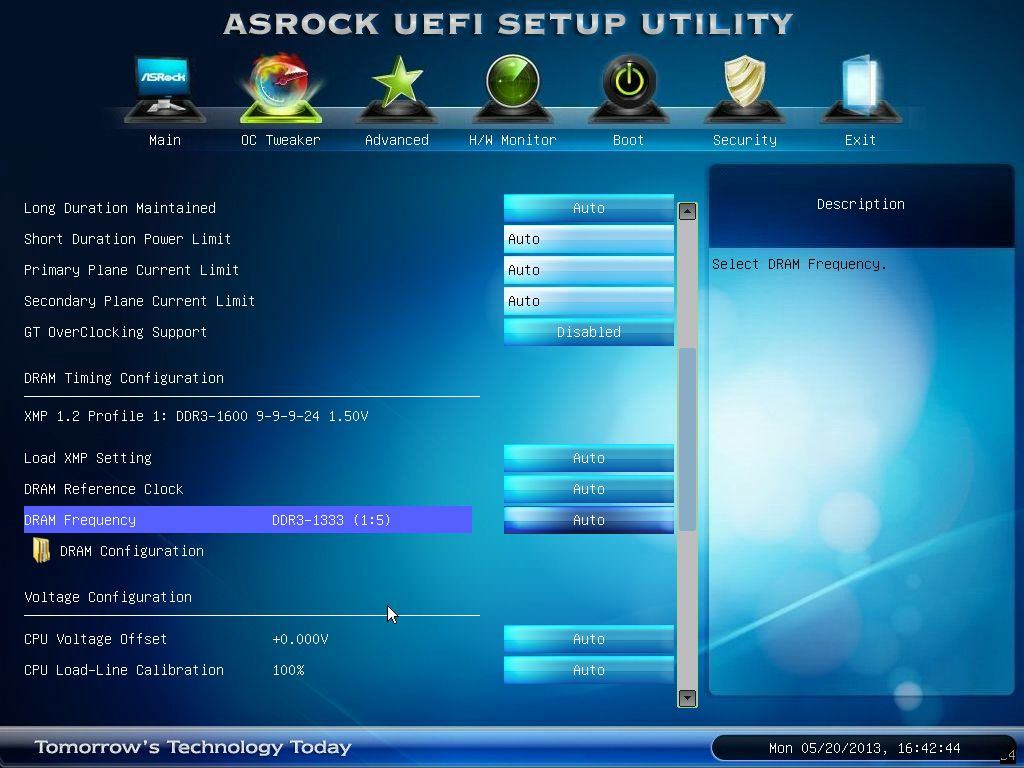The width and height of the screenshot is (1024, 768).
Task: Switch to the Boot tab label
Action: pyautogui.click(x=628, y=140)
